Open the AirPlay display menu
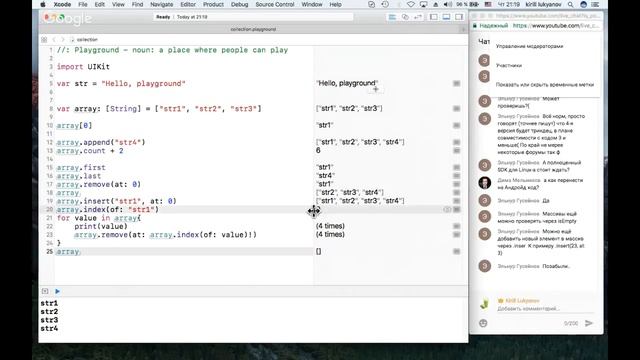The image size is (640, 360). [424, 4]
